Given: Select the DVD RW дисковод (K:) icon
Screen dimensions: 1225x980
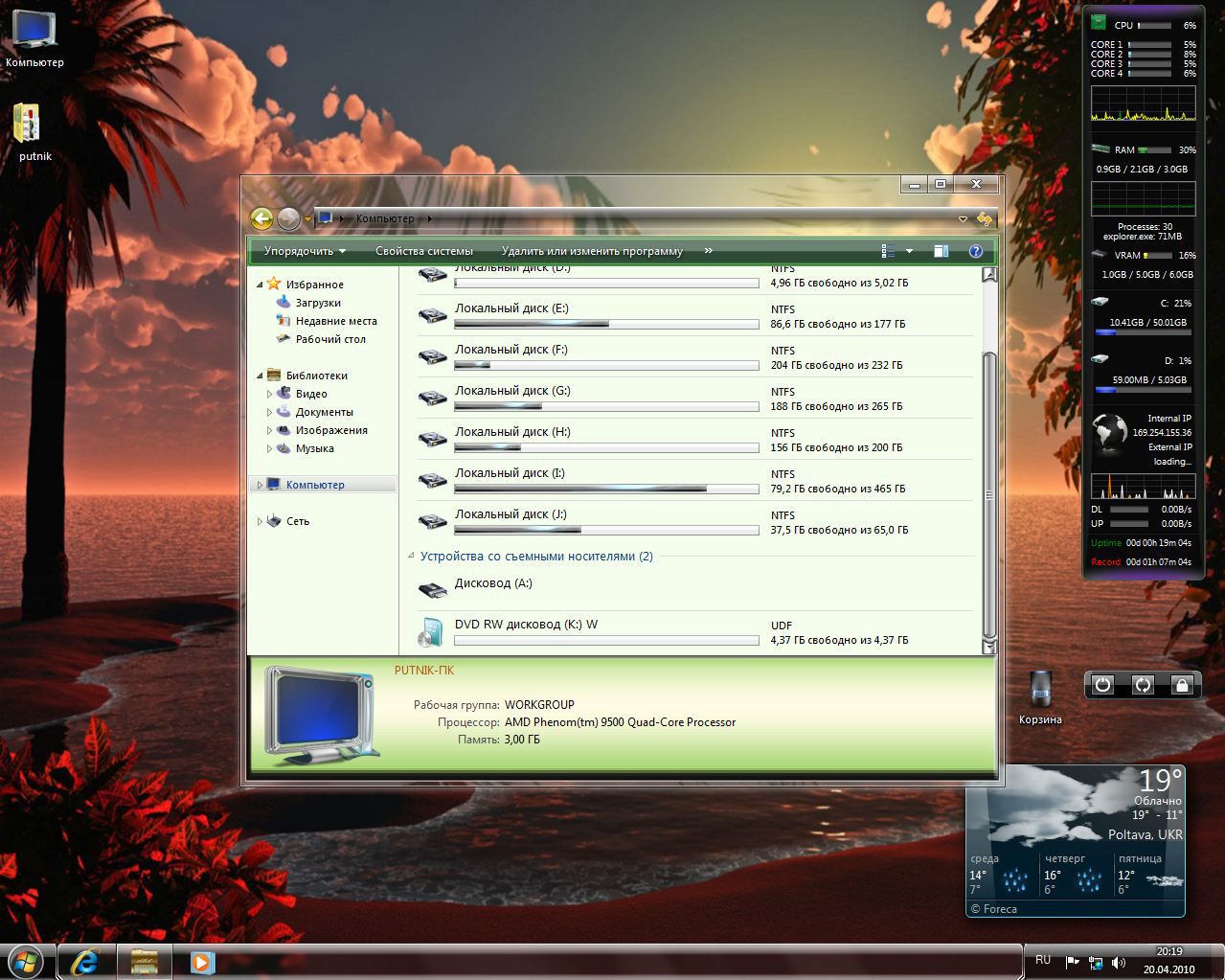Looking at the screenshot, I should click(x=432, y=632).
